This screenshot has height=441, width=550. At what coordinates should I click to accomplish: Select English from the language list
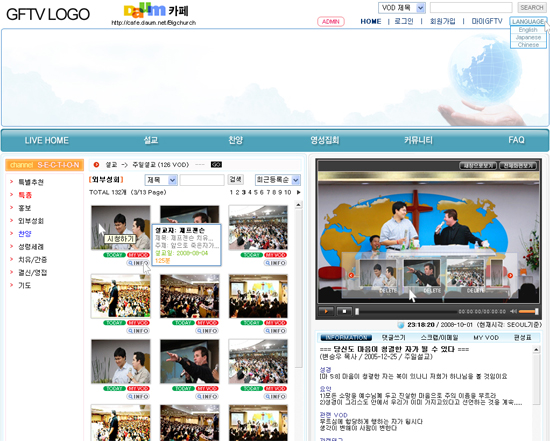528,30
